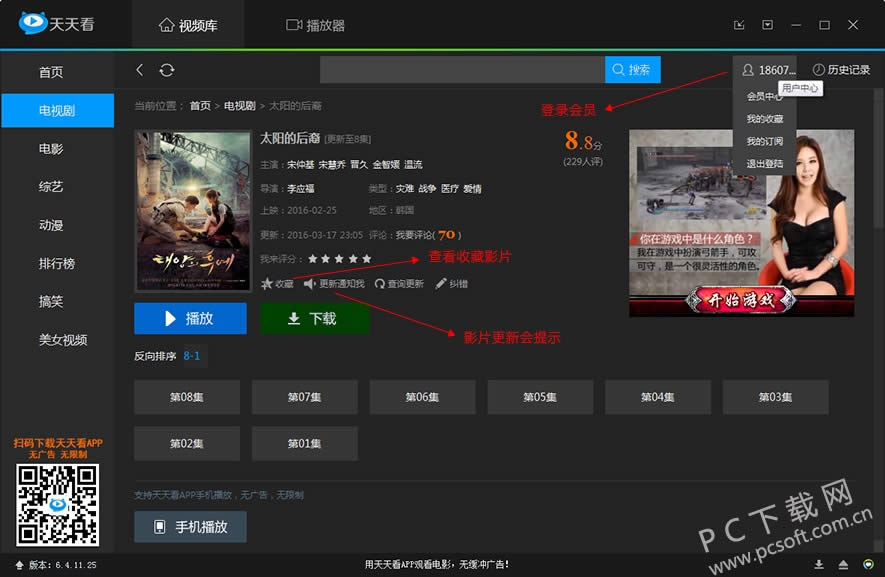Rate with the fifth star

tap(366, 259)
